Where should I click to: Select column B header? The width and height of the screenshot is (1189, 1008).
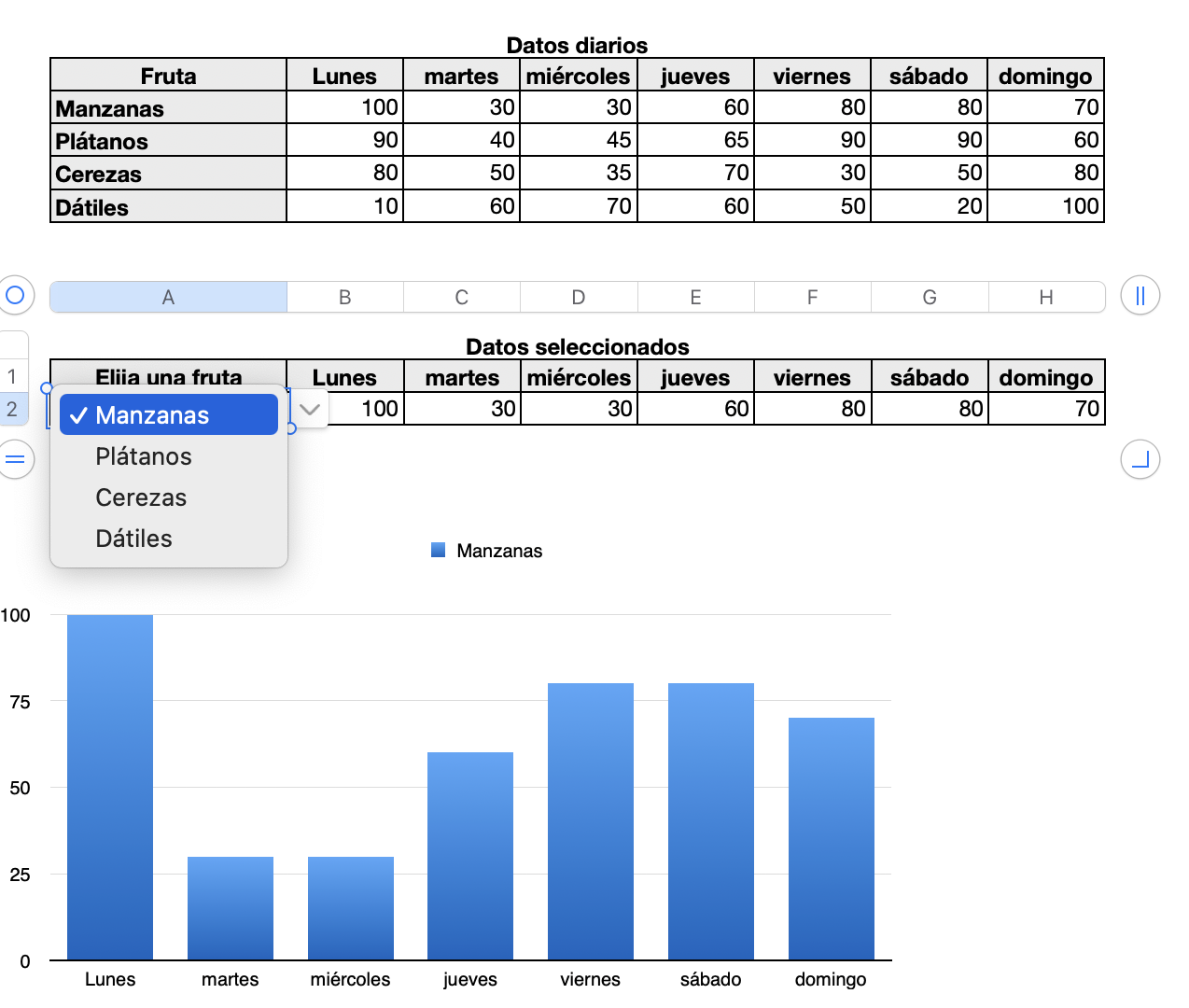345,297
